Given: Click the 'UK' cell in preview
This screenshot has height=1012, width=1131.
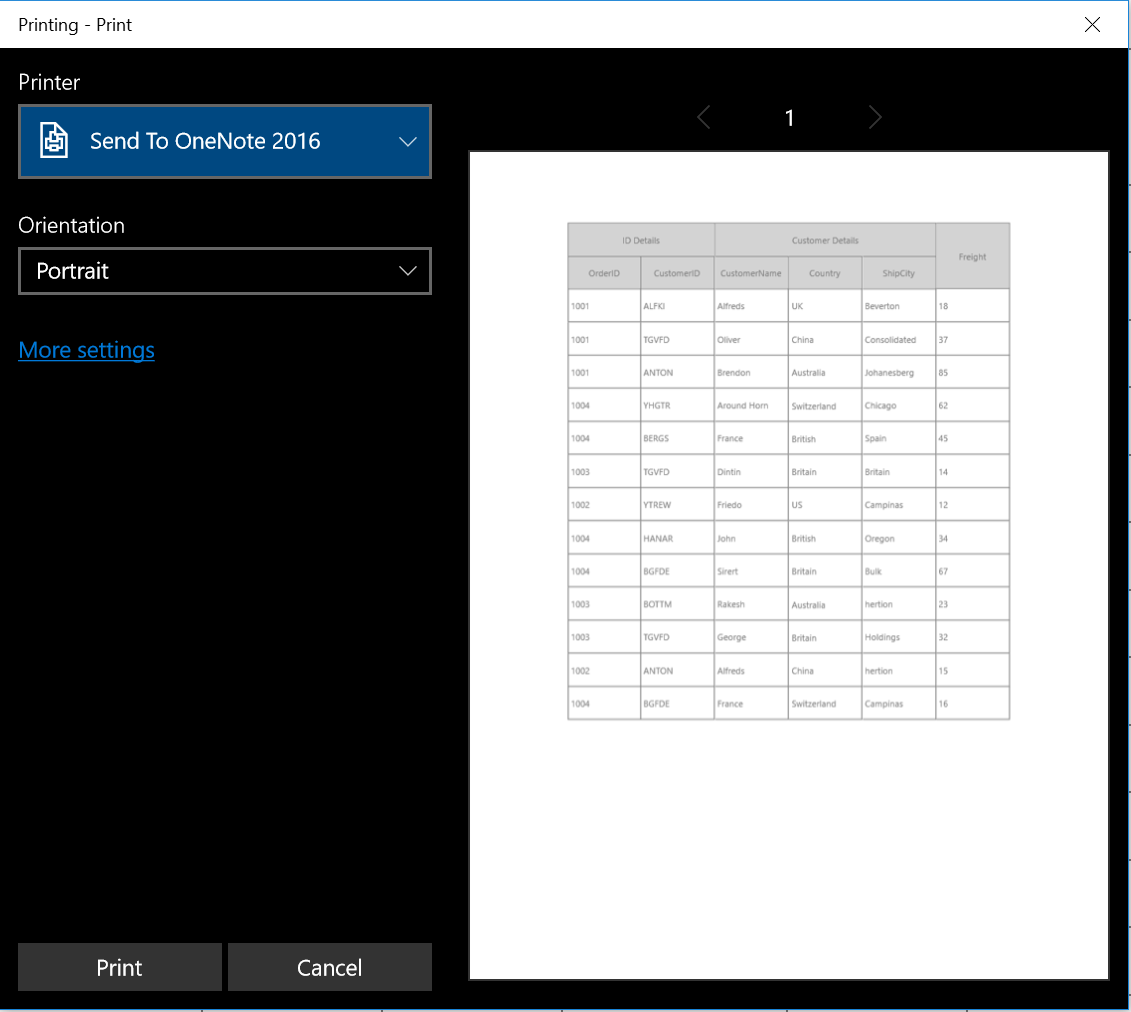Looking at the screenshot, I should [824, 306].
